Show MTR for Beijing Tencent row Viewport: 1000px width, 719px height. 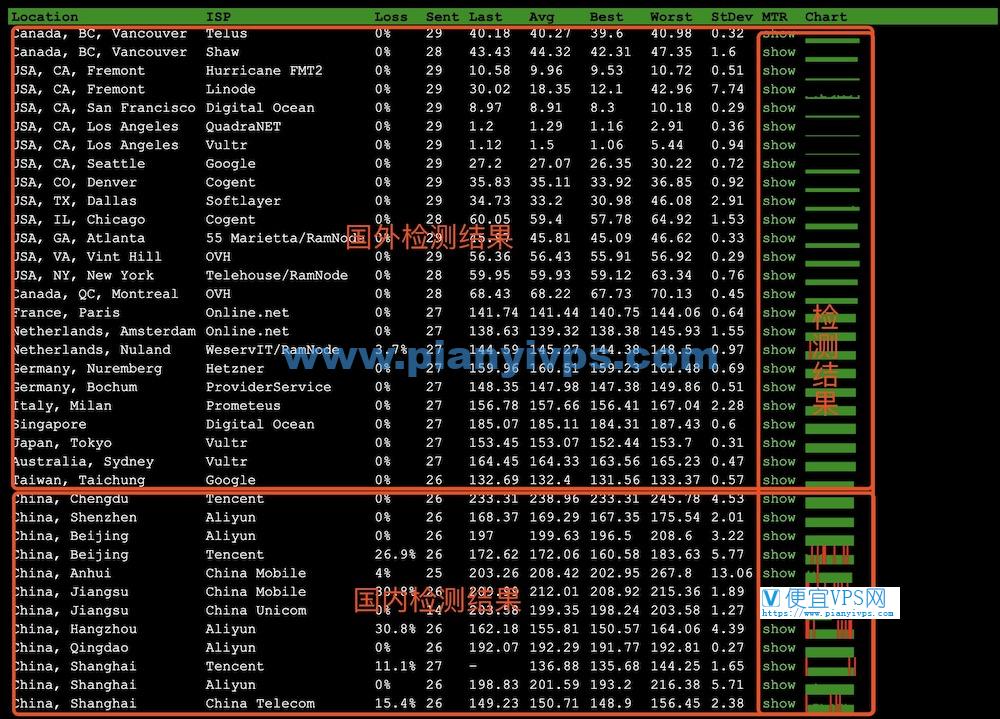pyautogui.click(x=779, y=555)
